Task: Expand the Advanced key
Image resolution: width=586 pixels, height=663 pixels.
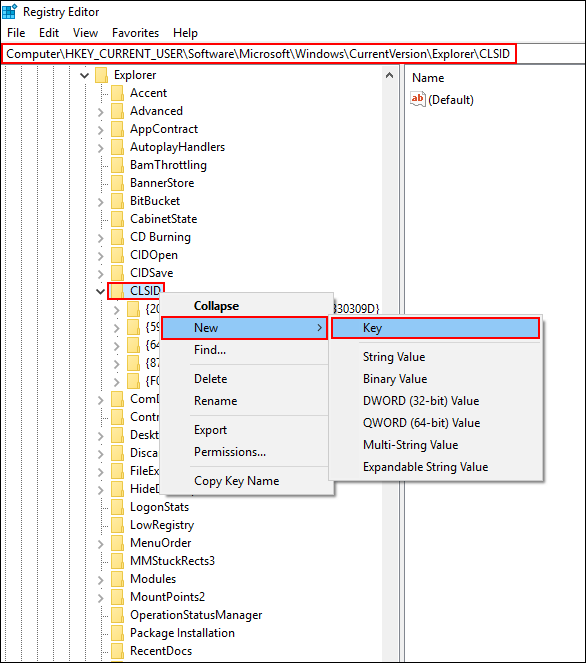Action: (100, 112)
